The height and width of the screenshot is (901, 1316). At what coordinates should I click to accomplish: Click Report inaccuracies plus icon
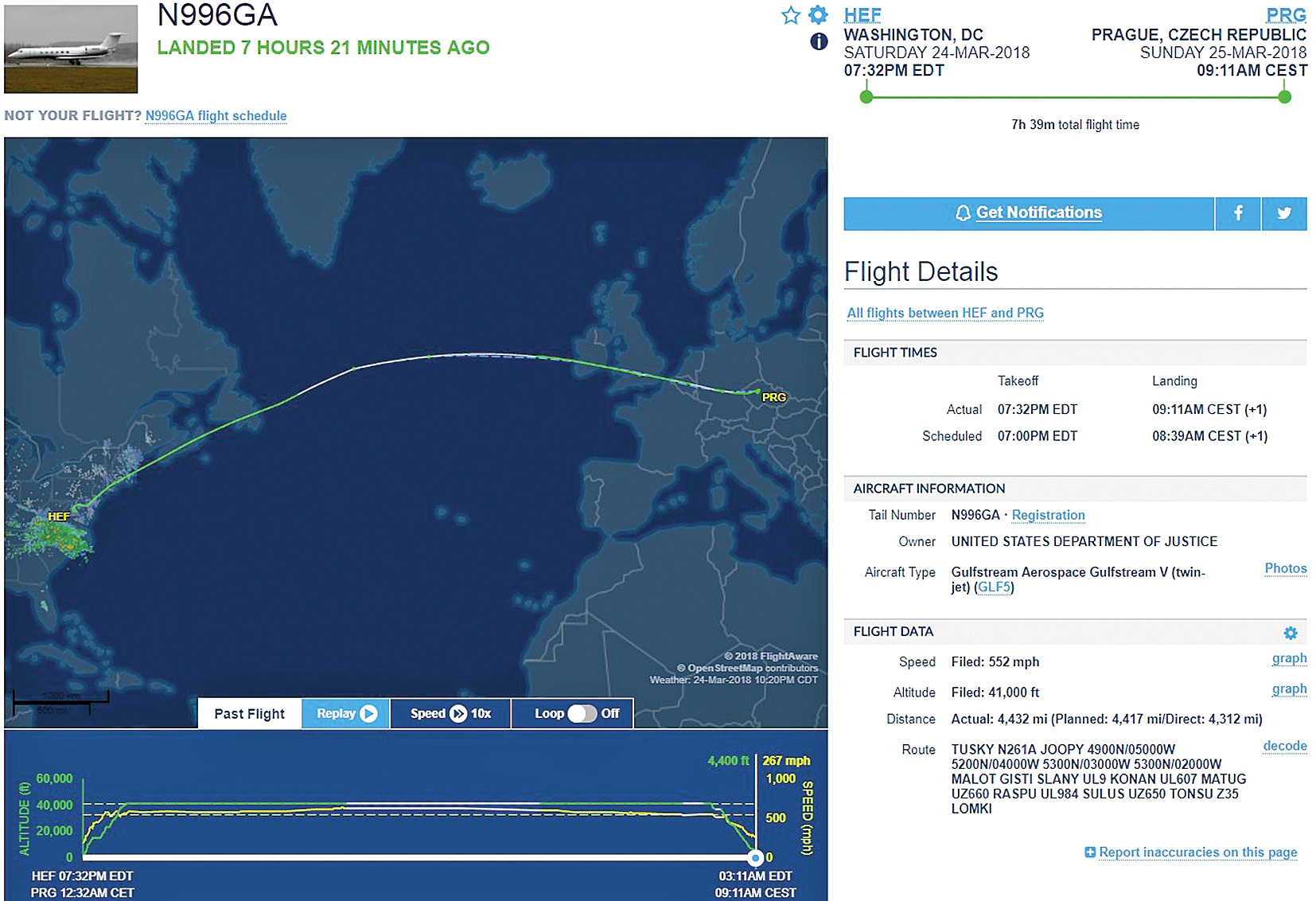click(1090, 852)
